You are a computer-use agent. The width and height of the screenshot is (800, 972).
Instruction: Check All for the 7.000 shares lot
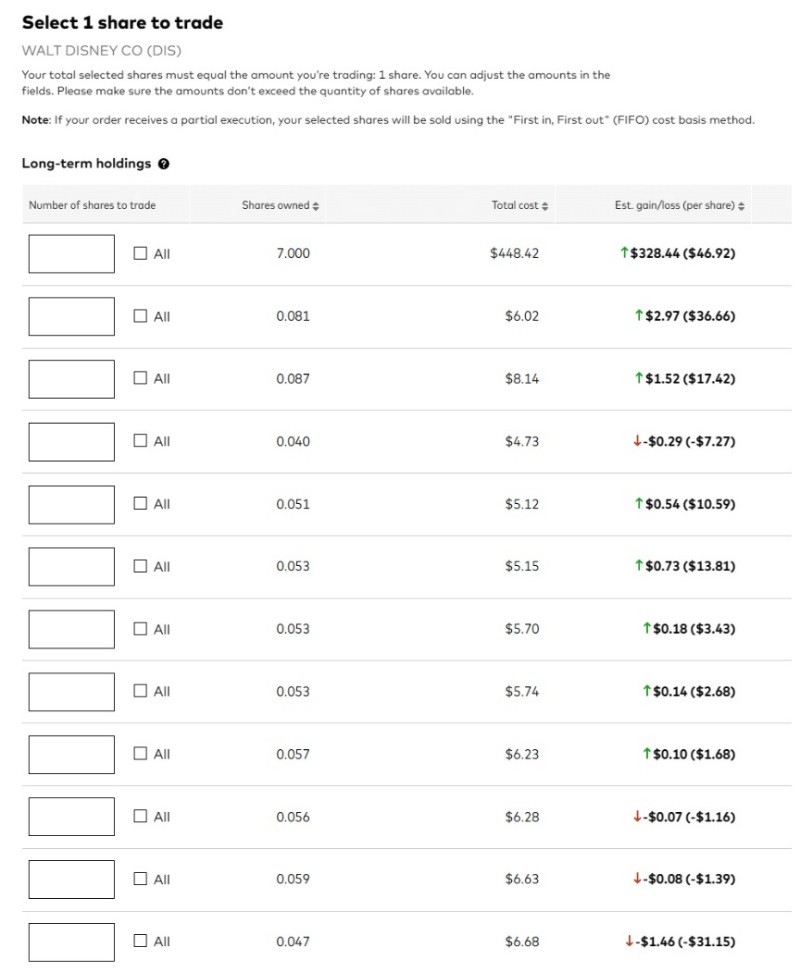tap(141, 254)
